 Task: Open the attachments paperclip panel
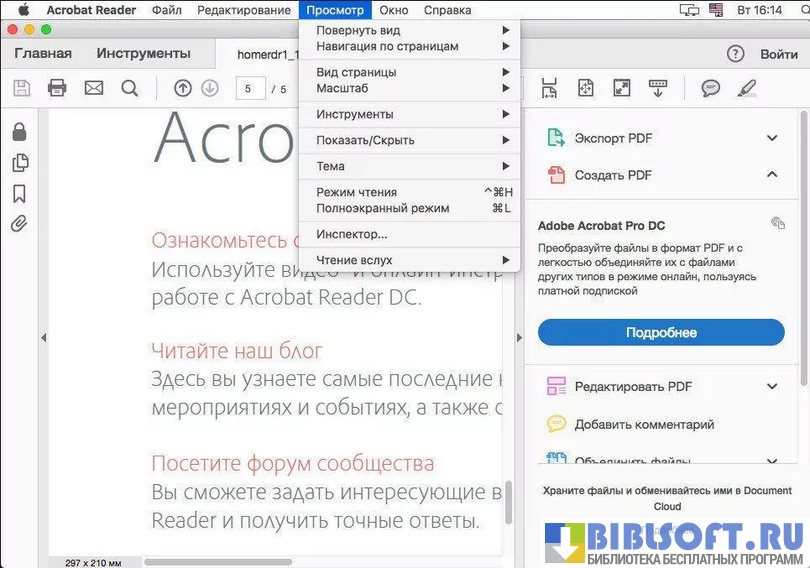[x=19, y=224]
